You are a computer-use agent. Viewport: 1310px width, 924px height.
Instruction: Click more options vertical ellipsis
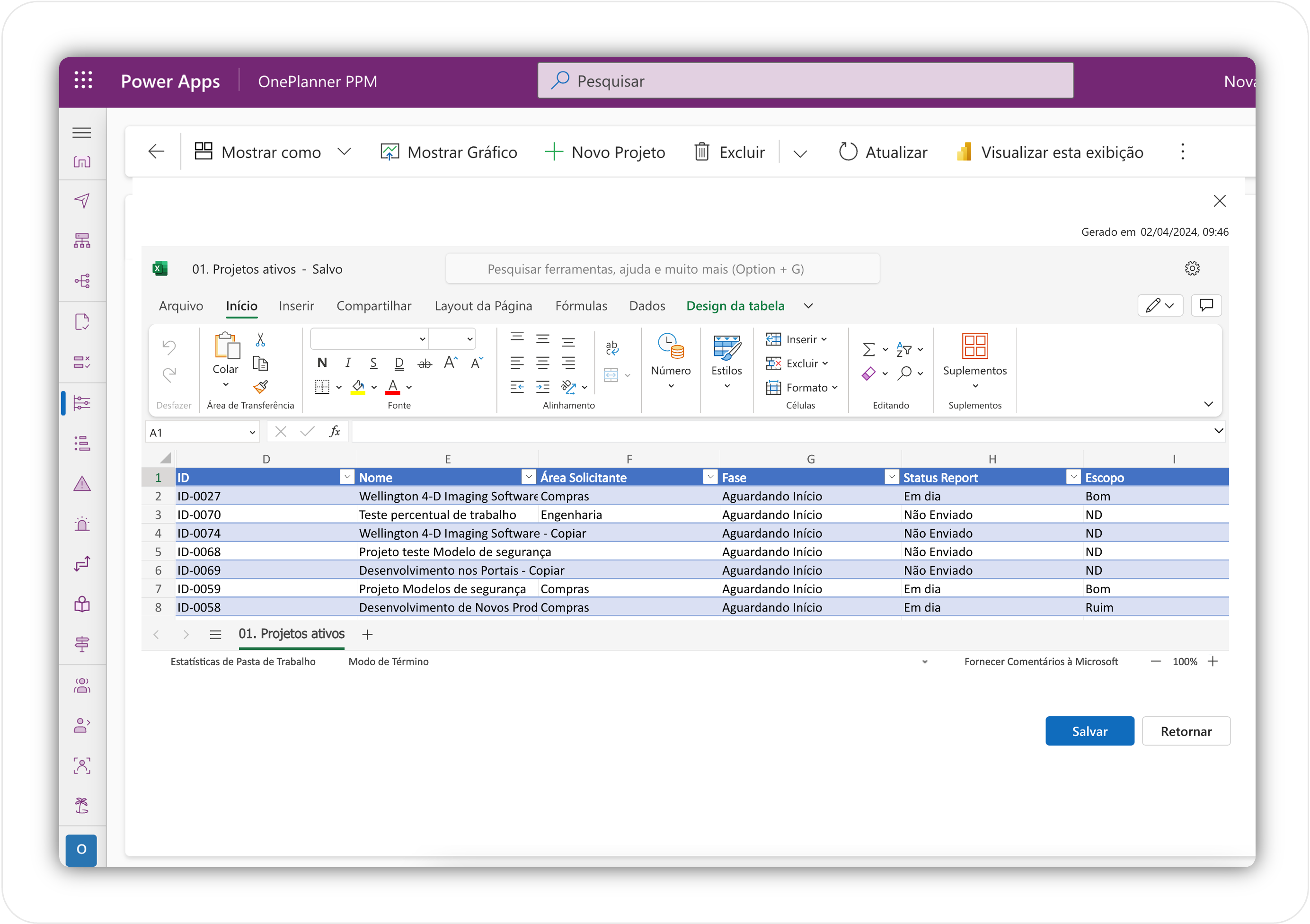(1182, 152)
